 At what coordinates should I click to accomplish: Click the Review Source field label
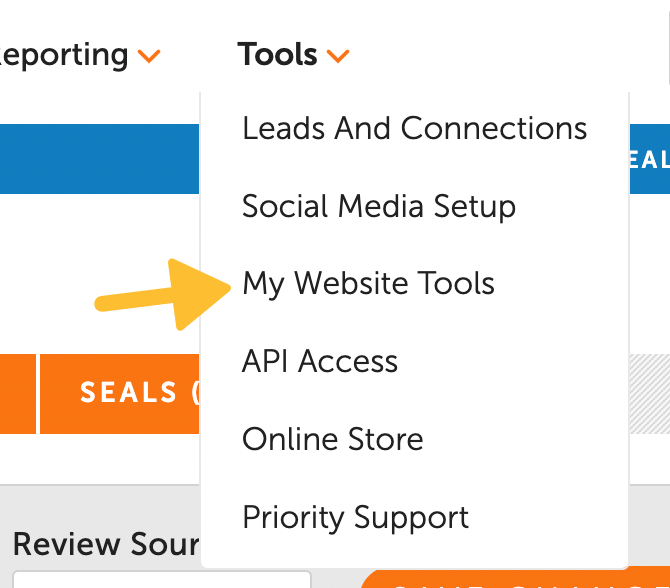105,545
